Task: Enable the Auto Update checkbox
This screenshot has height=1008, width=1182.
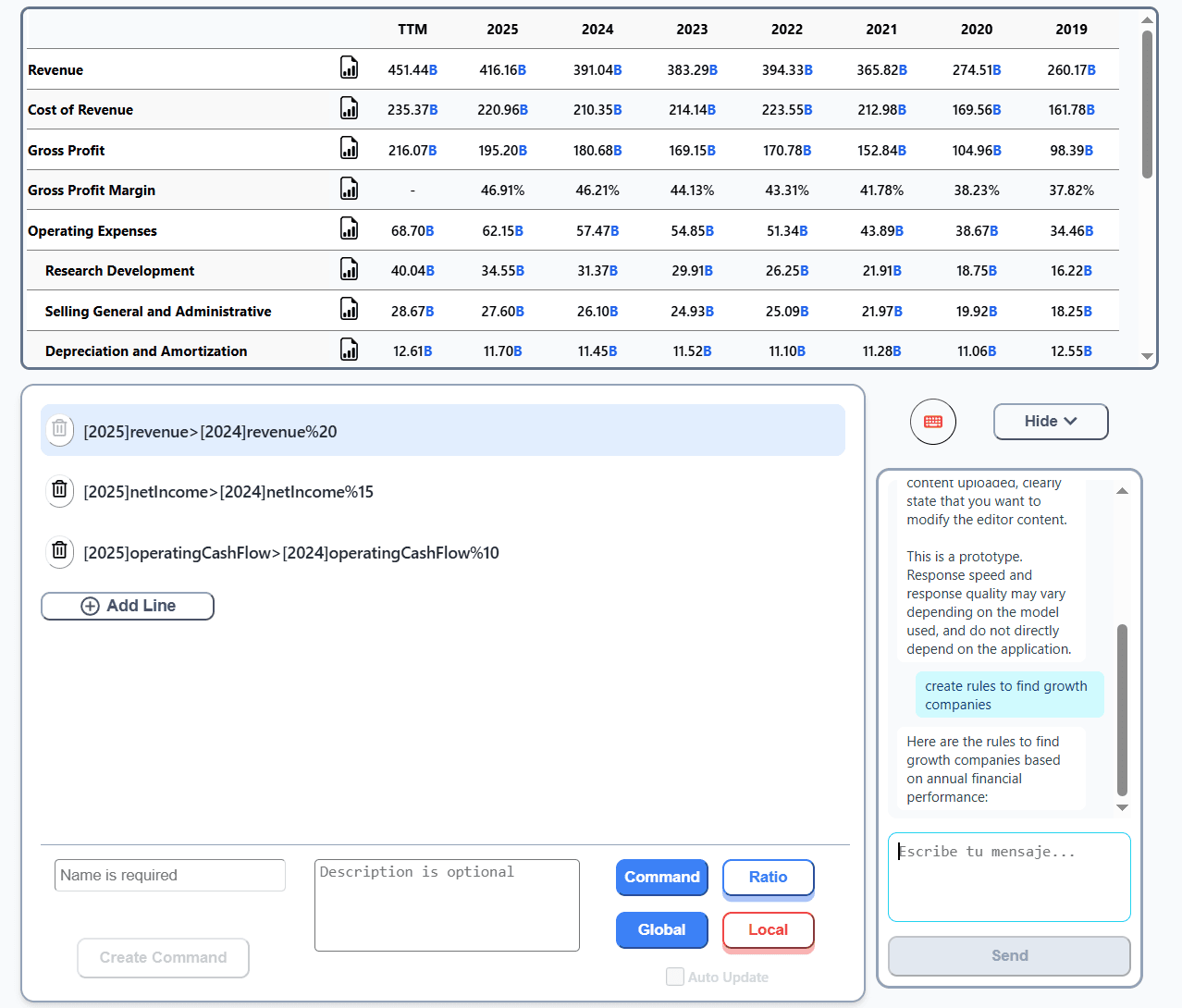Action: point(675,977)
